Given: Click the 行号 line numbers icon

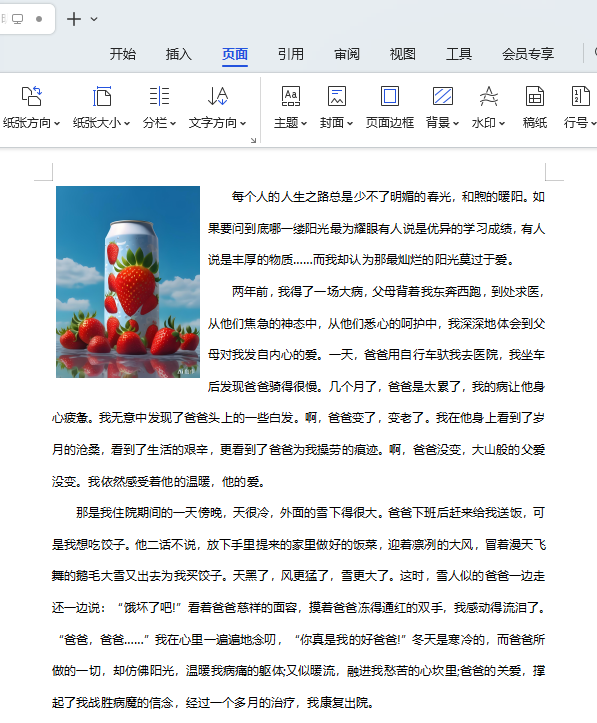Looking at the screenshot, I should tap(580, 96).
